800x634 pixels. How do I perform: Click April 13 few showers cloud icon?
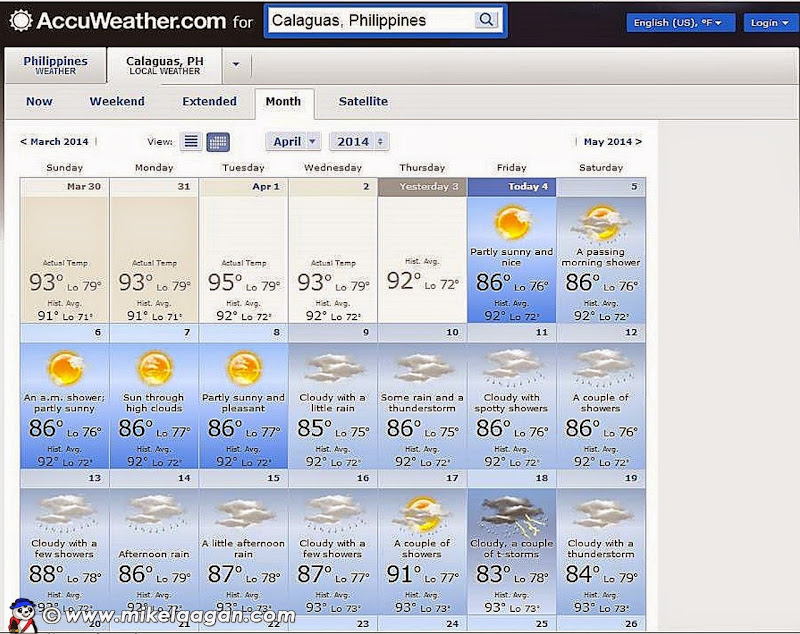[x=65, y=514]
